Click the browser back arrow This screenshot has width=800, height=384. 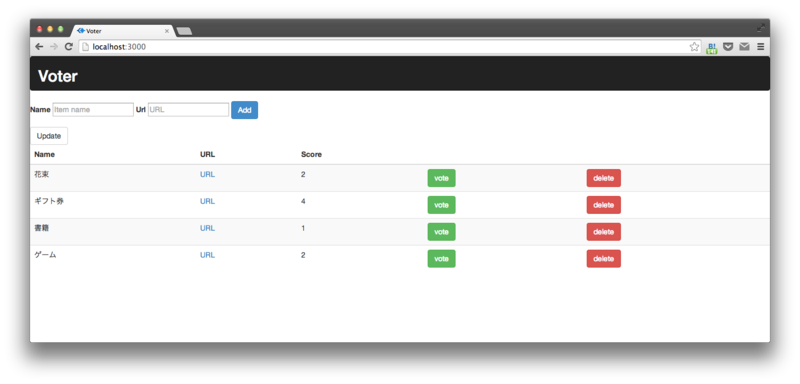[39, 47]
